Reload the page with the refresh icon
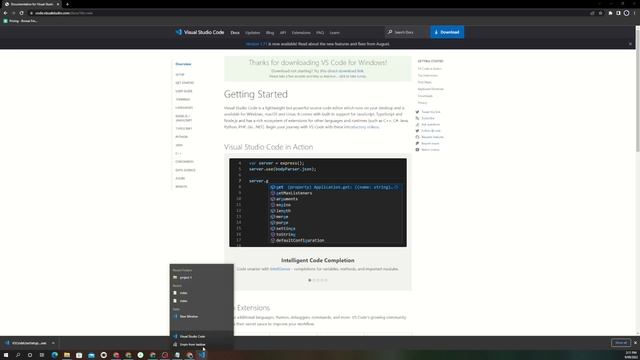Screen dimensions: 640x360 click(22, 13)
